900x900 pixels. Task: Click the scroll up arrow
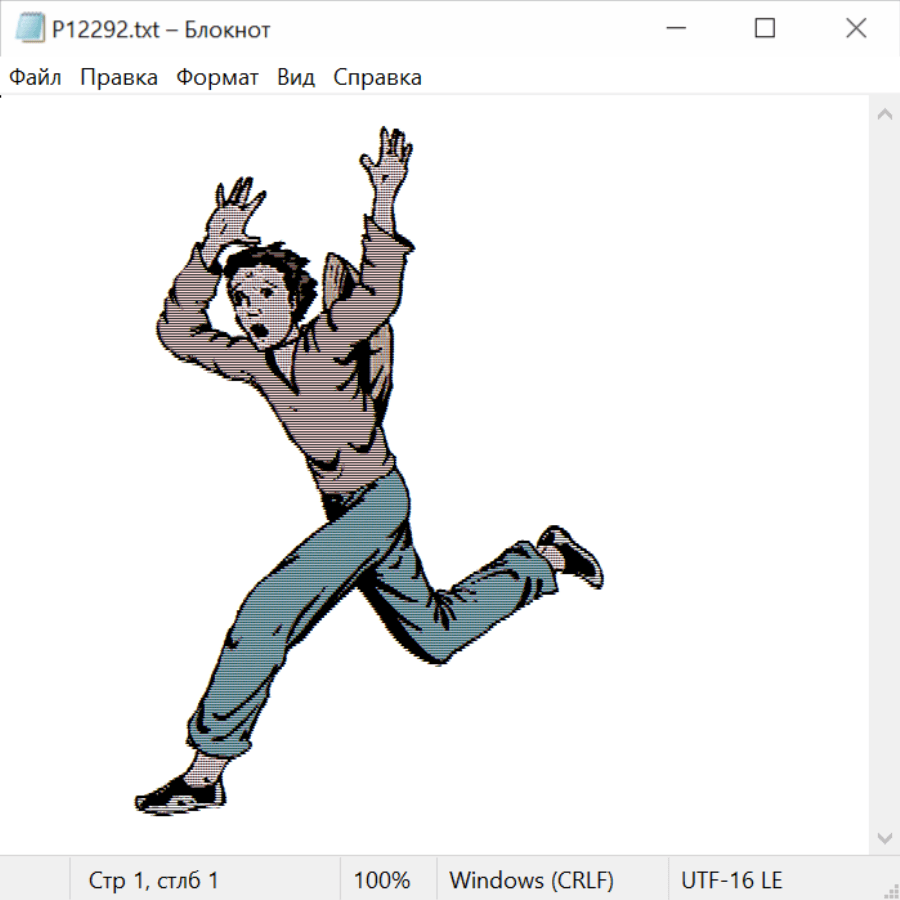[884, 114]
